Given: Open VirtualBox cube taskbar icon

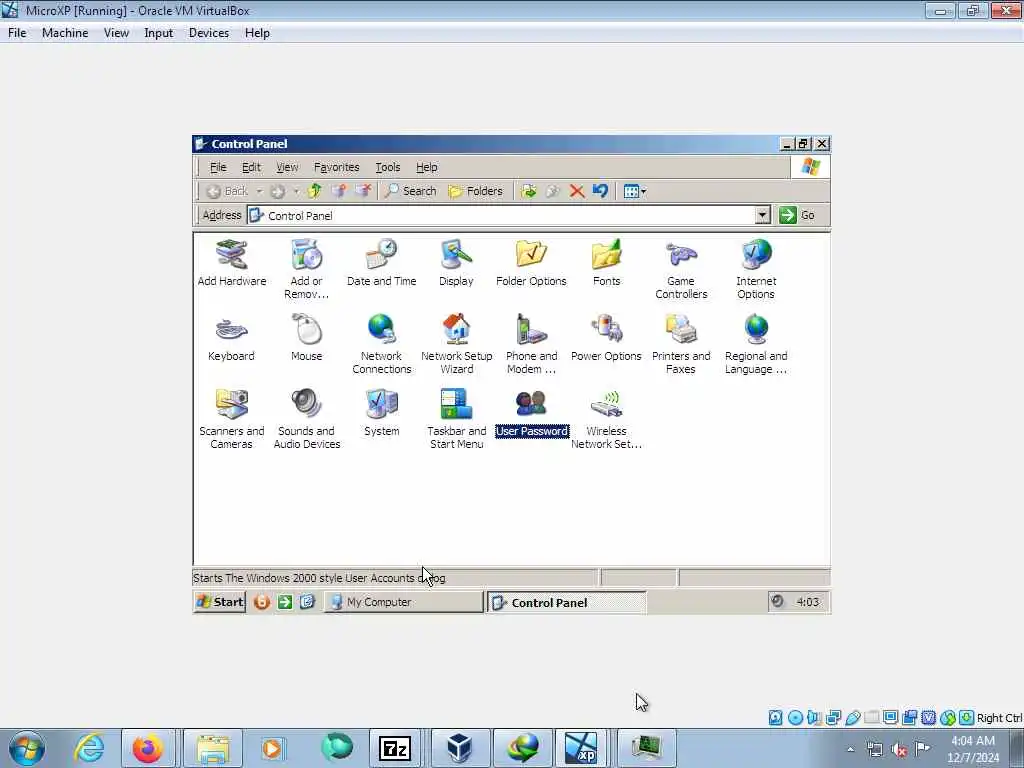Looking at the screenshot, I should pos(459,748).
